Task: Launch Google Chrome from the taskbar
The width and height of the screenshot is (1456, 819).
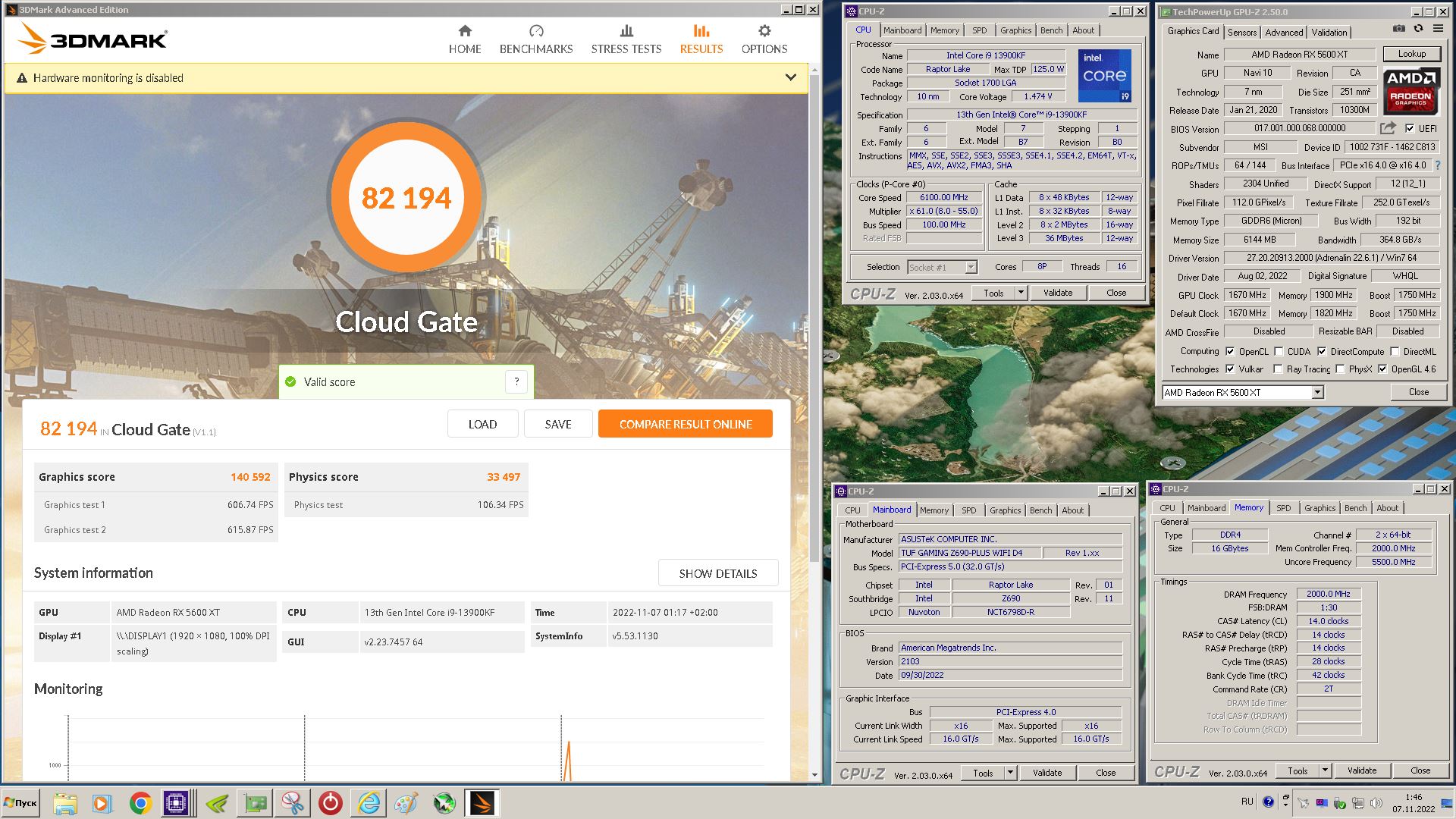Action: click(140, 803)
